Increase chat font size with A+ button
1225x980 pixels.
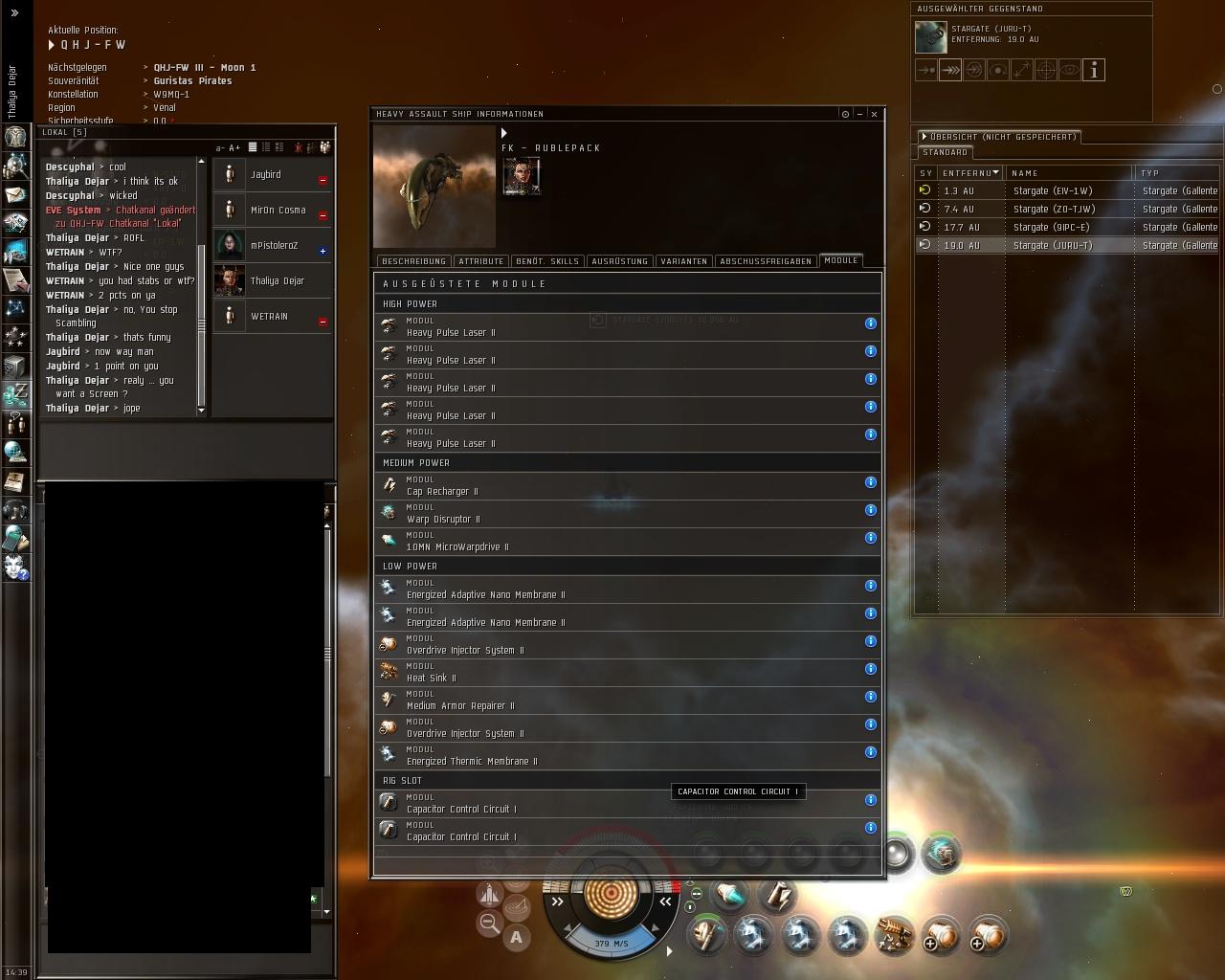(234, 148)
